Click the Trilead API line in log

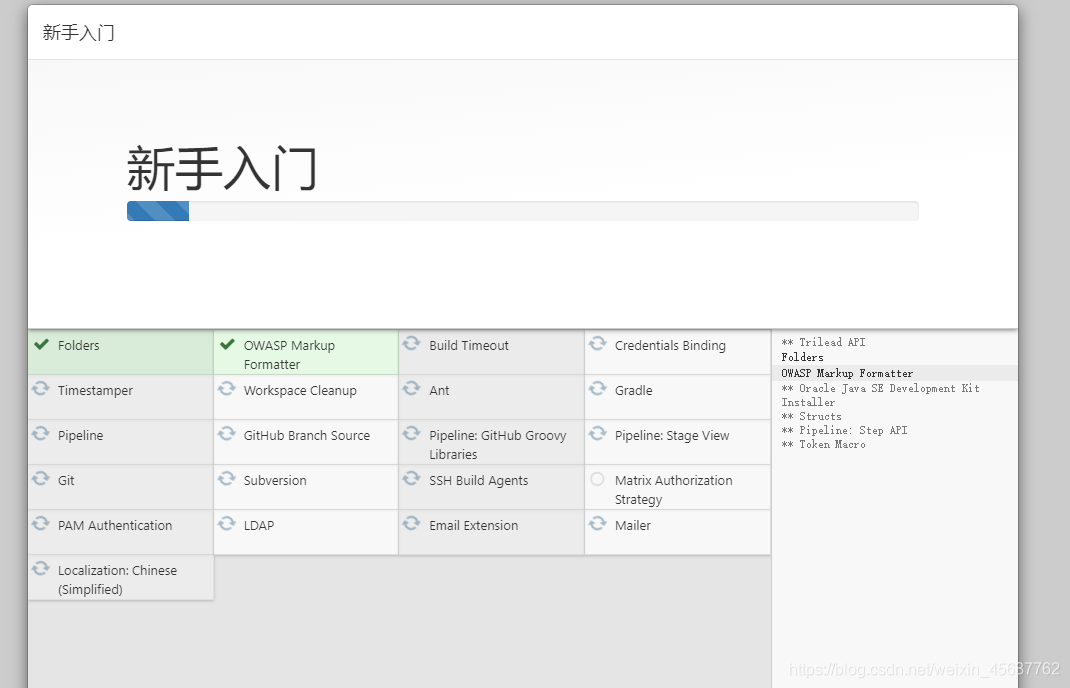824,342
